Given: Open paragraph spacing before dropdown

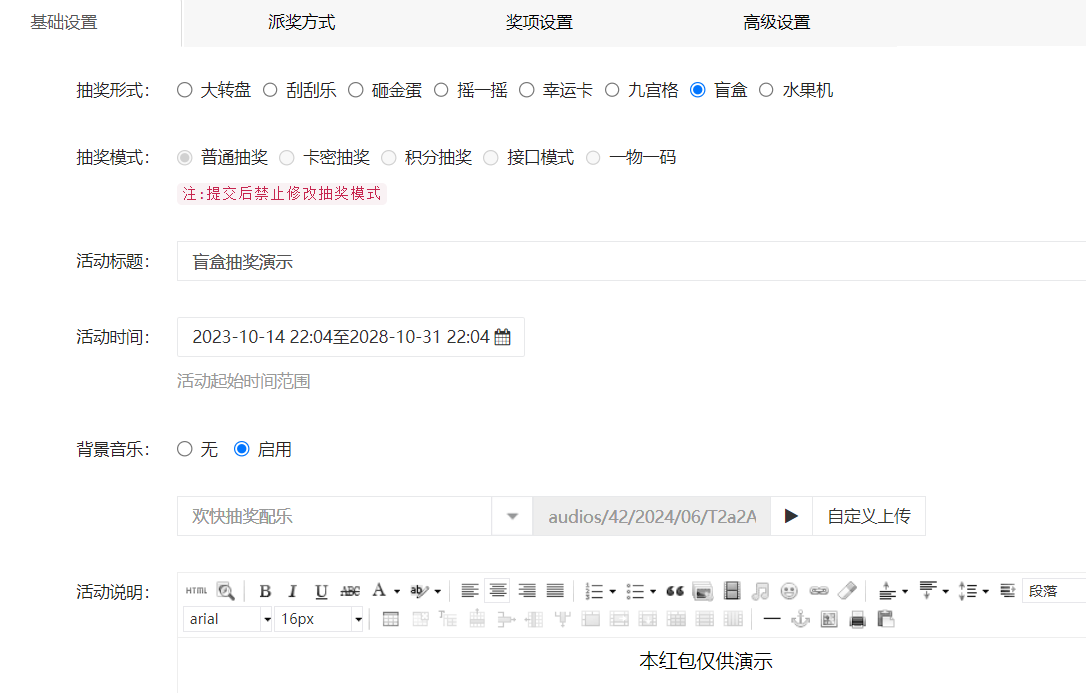Looking at the screenshot, I should click(x=905, y=592).
